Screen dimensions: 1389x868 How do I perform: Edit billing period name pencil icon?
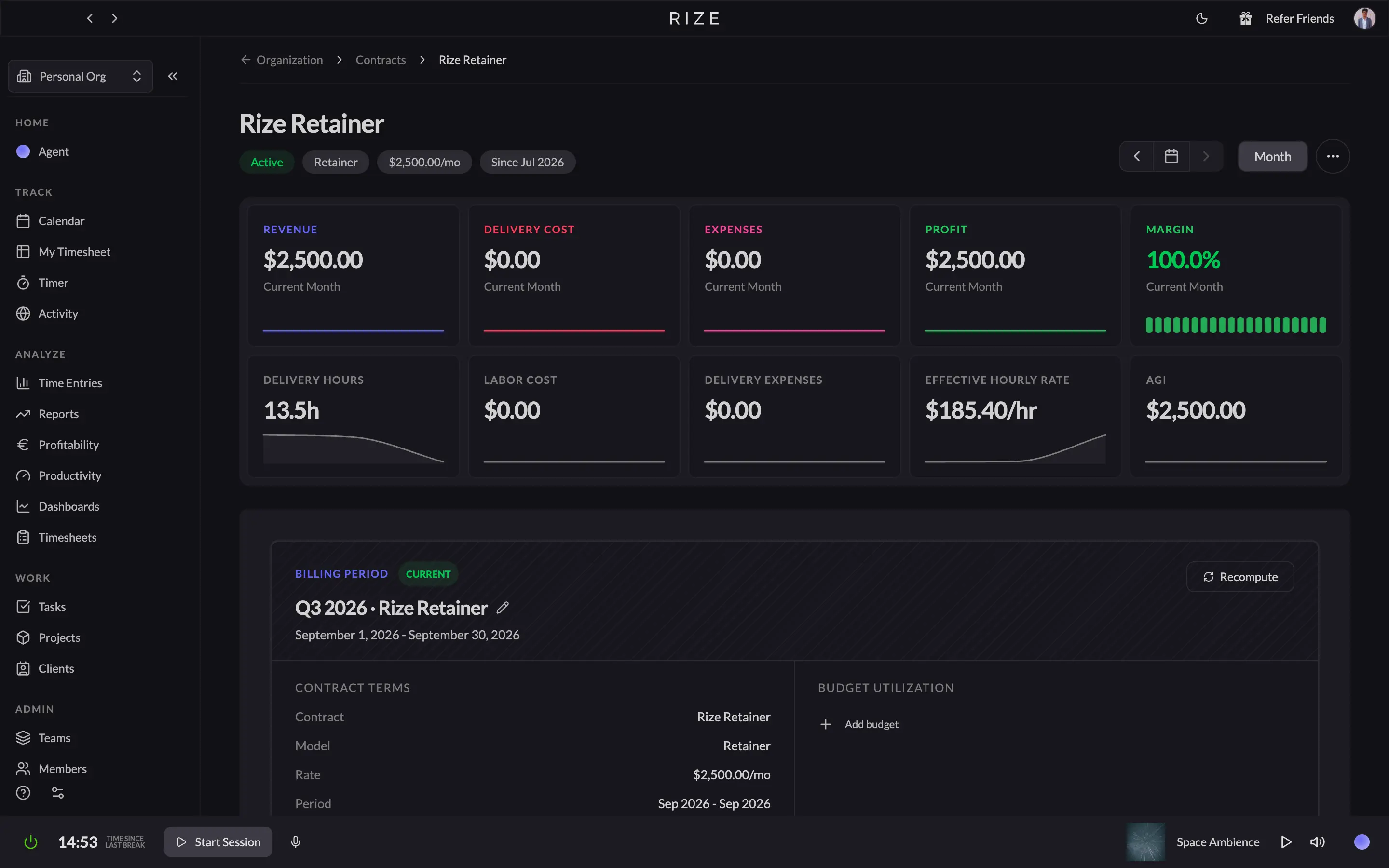pyautogui.click(x=503, y=608)
